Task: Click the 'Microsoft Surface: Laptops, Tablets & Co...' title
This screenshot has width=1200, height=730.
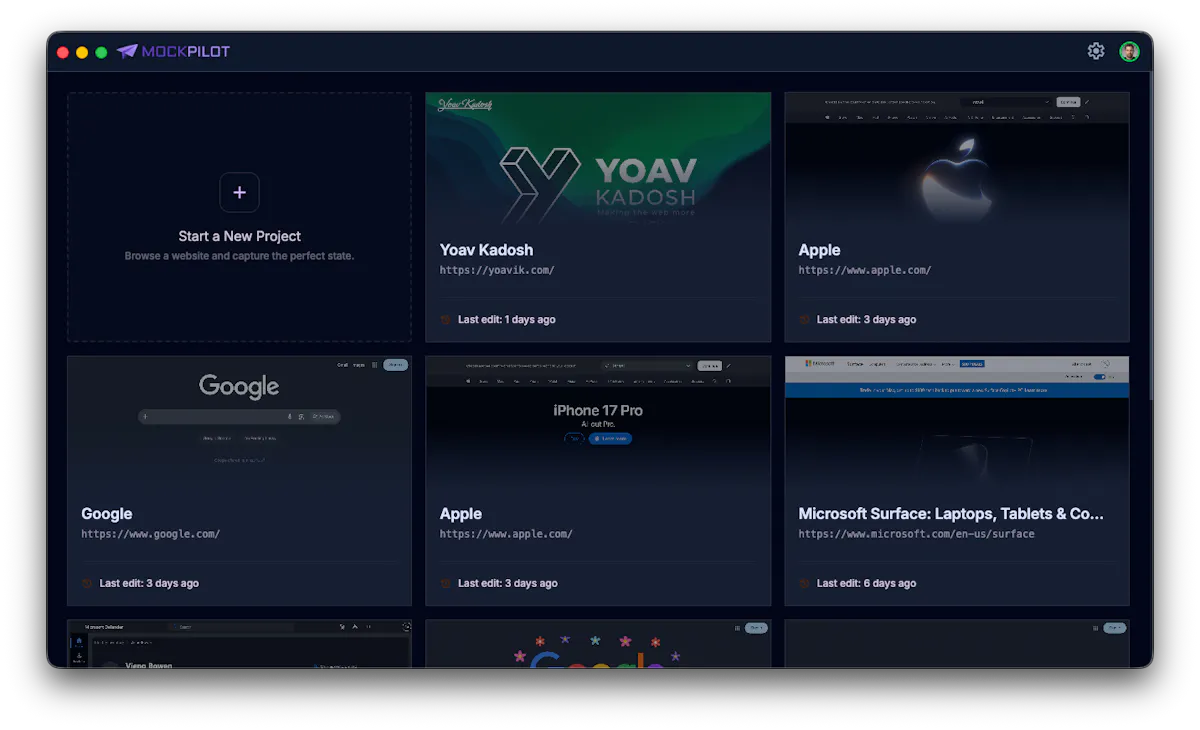Action: point(951,514)
